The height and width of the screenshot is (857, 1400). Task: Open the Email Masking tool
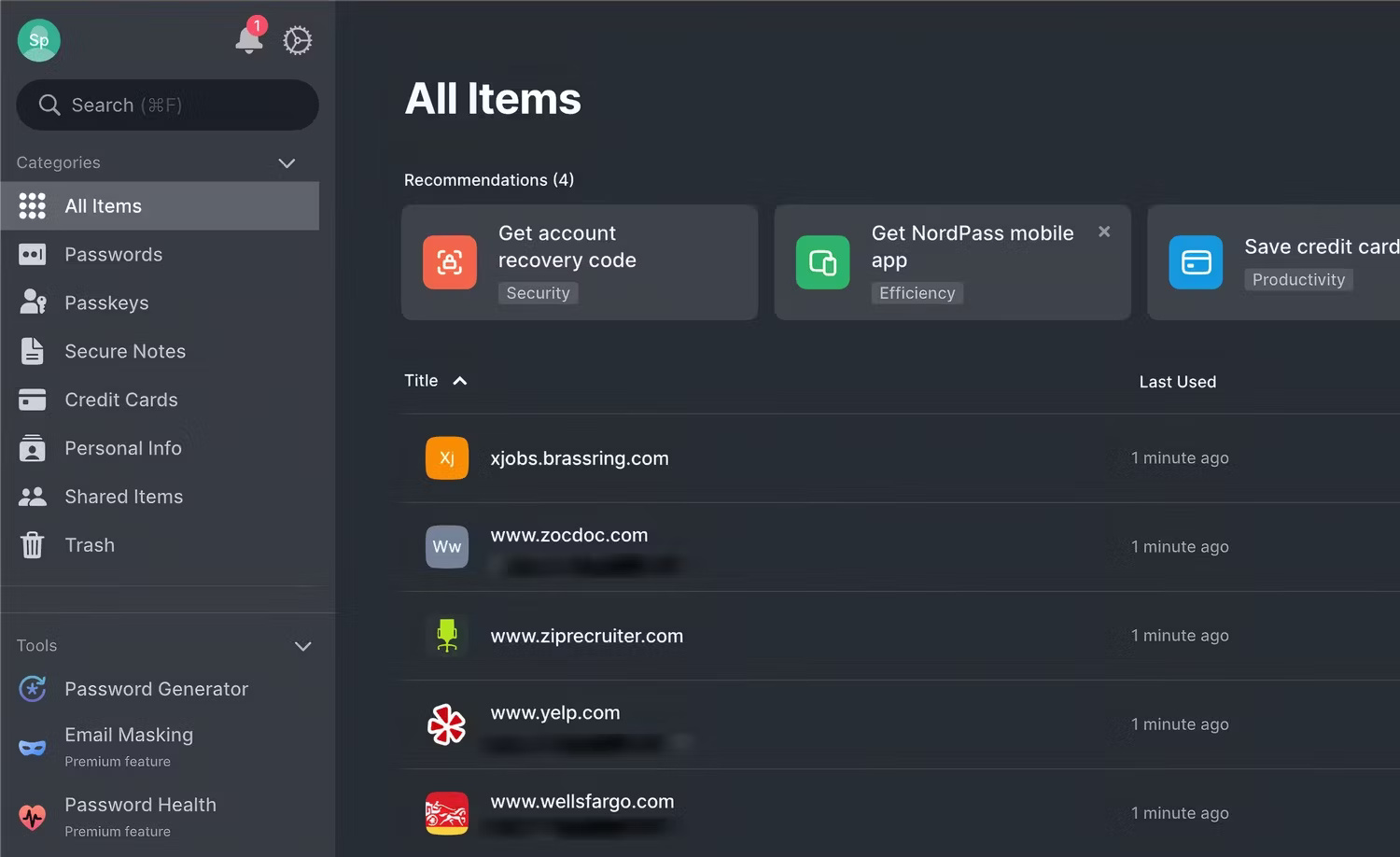coord(160,747)
